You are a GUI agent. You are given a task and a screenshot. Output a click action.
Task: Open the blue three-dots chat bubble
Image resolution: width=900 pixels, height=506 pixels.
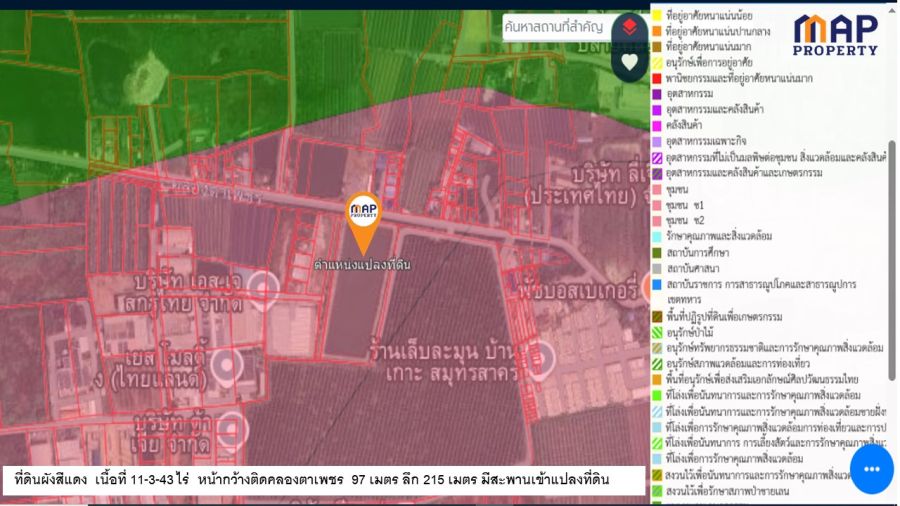(x=870, y=469)
